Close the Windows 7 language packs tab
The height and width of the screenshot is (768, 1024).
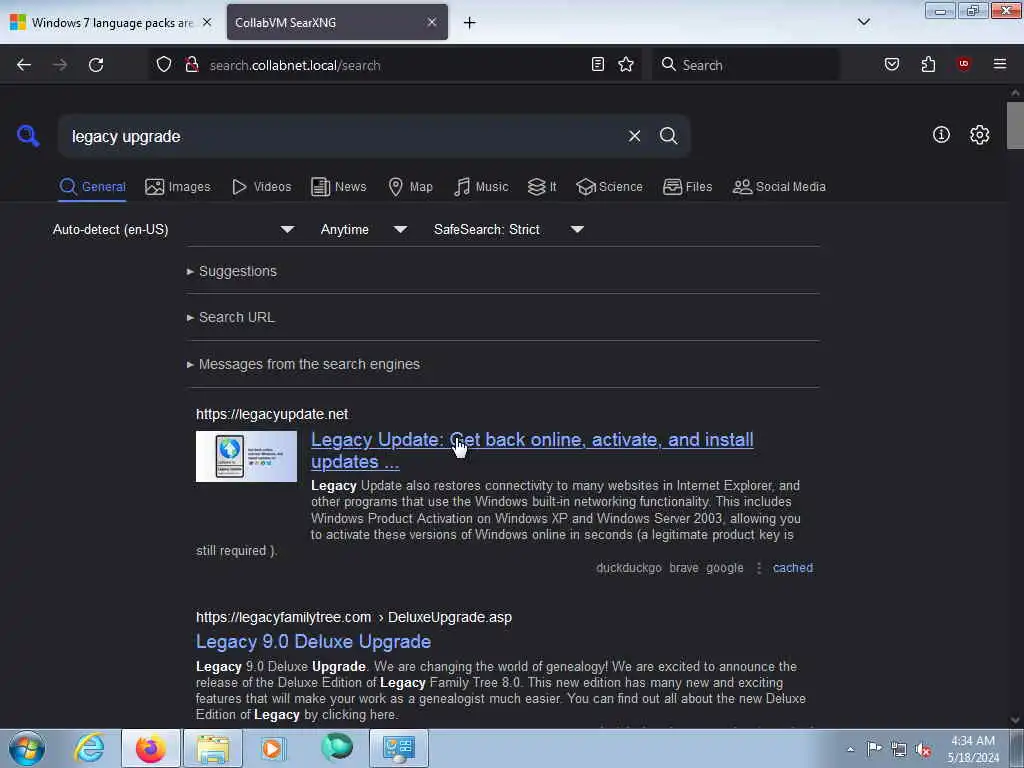[x=207, y=22]
